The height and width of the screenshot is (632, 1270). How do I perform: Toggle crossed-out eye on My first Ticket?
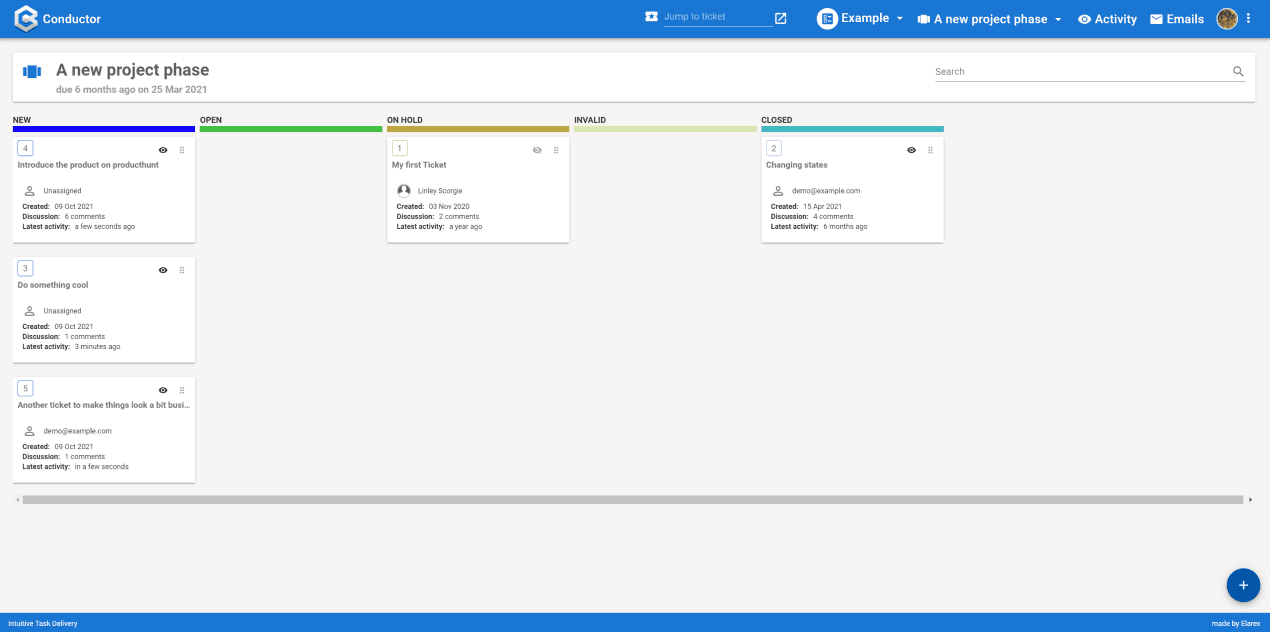click(537, 150)
